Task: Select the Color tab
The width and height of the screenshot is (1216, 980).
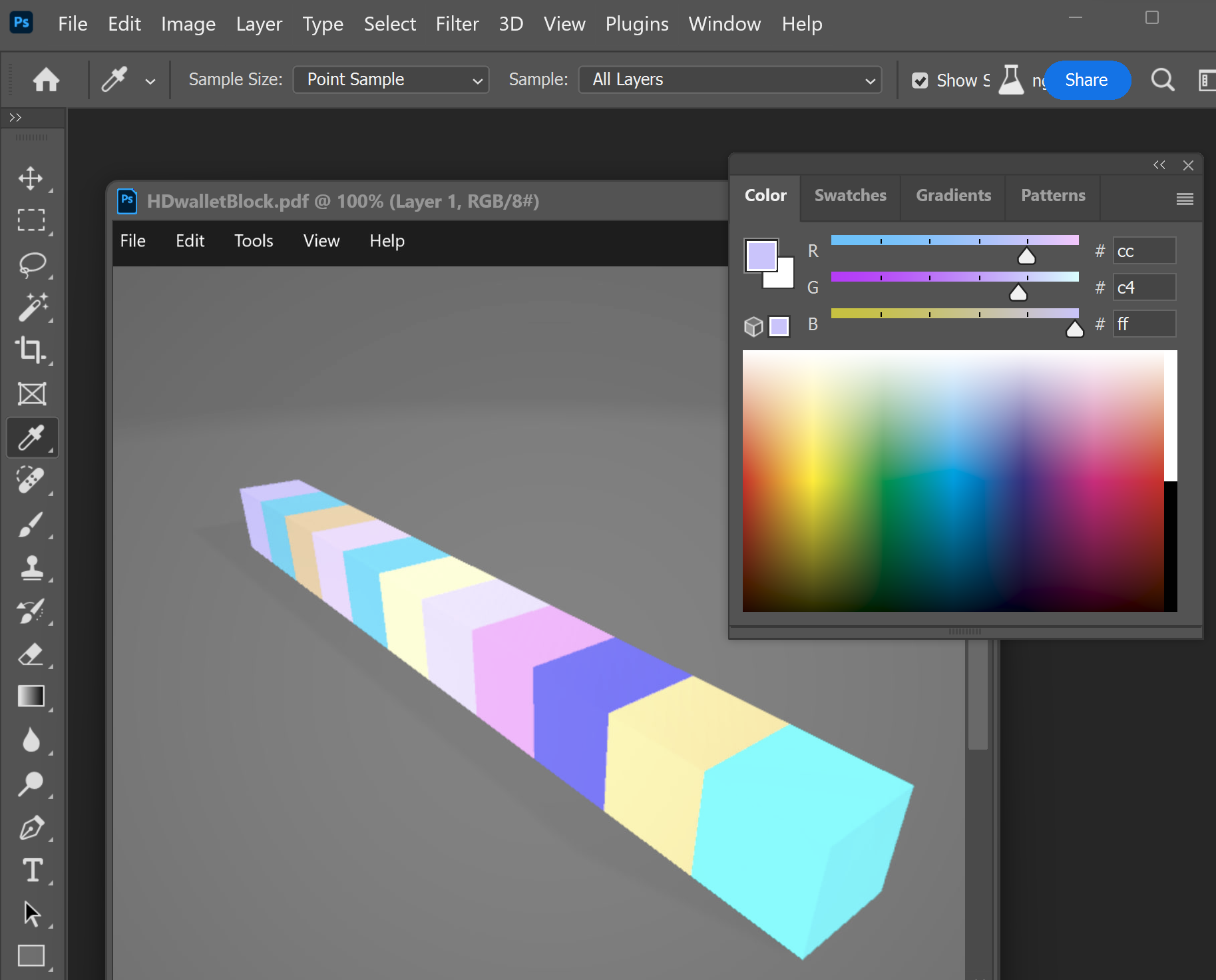Action: 765,196
